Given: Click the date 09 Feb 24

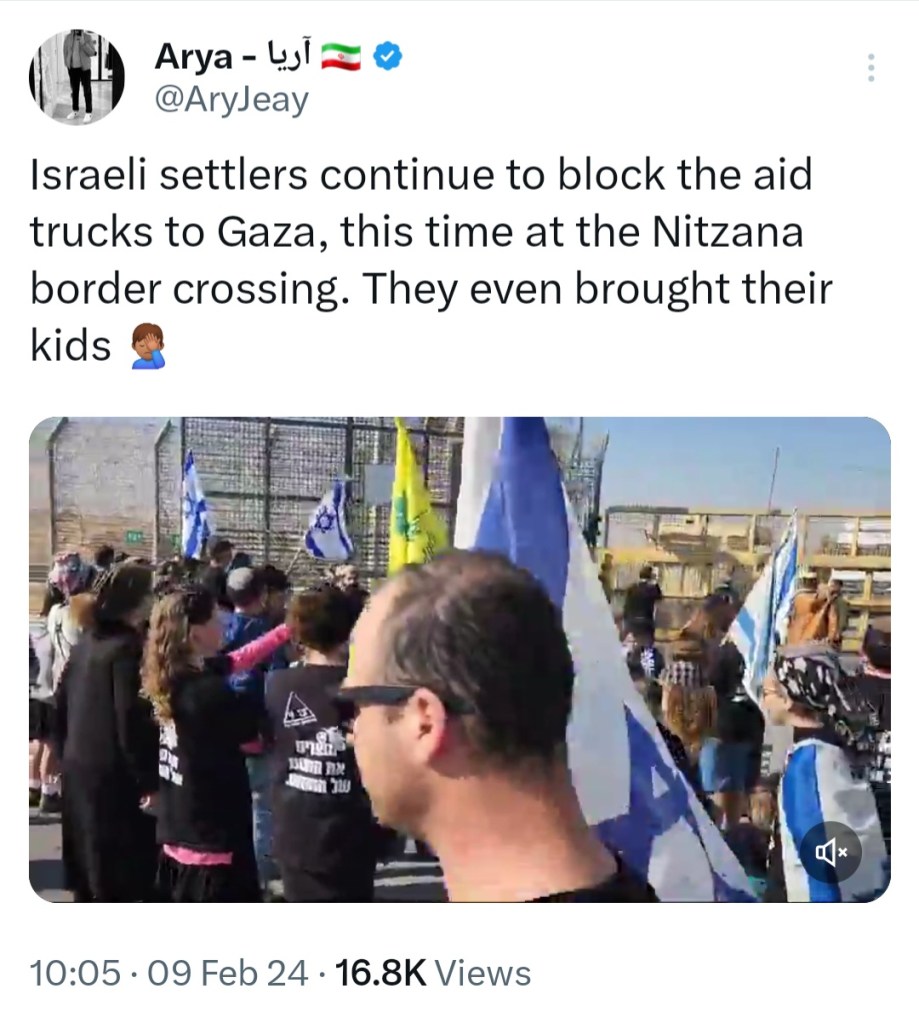Looking at the screenshot, I should tap(228, 973).
